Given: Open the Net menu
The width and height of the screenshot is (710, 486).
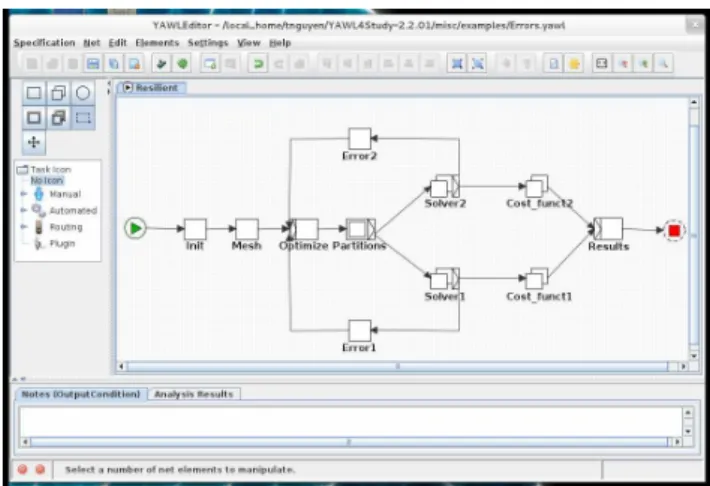Looking at the screenshot, I should 91,43.
